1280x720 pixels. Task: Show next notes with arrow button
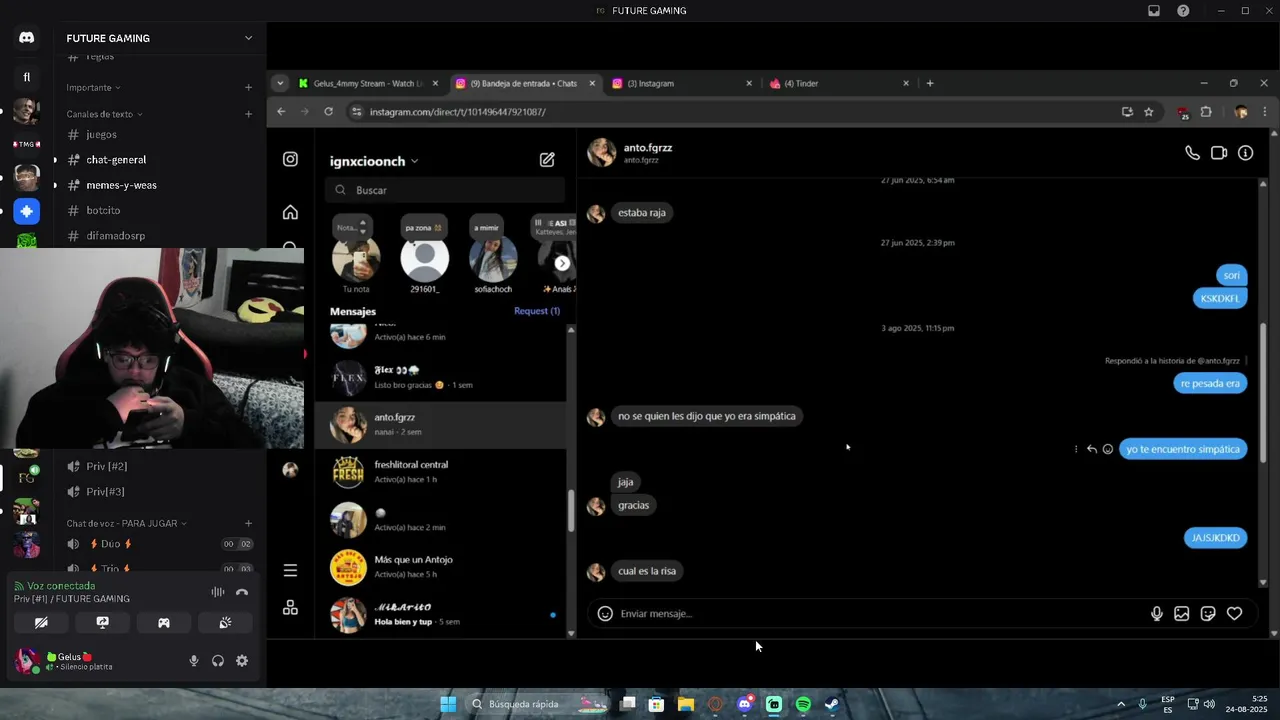pos(562,263)
